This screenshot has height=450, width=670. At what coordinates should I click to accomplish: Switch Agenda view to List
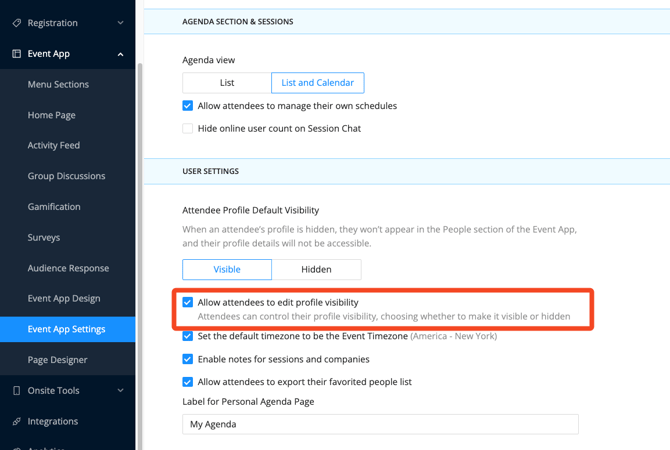[227, 83]
